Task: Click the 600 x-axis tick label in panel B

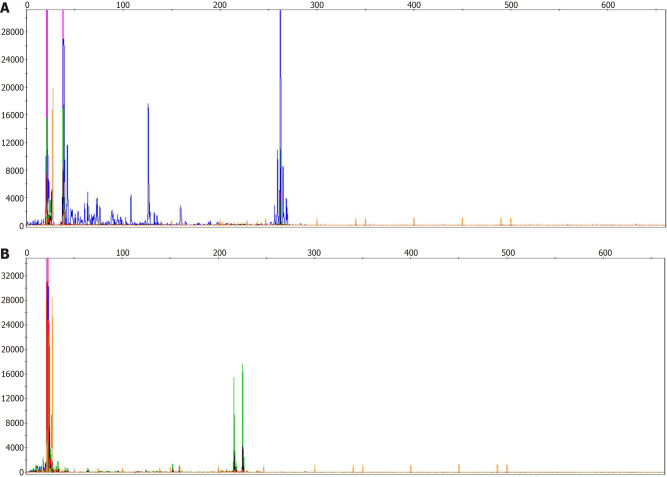Action: pyautogui.click(x=605, y=253)
